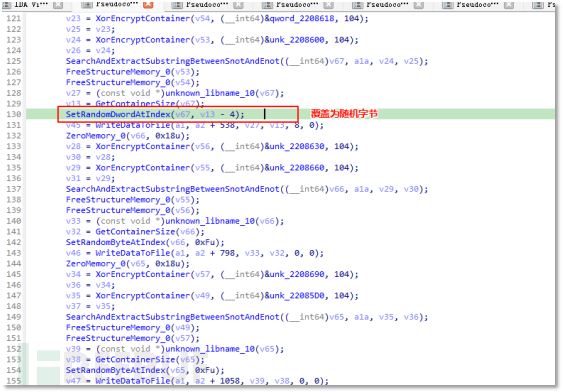
Task: Click unk_2208630 on line 133
Action: click(x=297, y=146)
